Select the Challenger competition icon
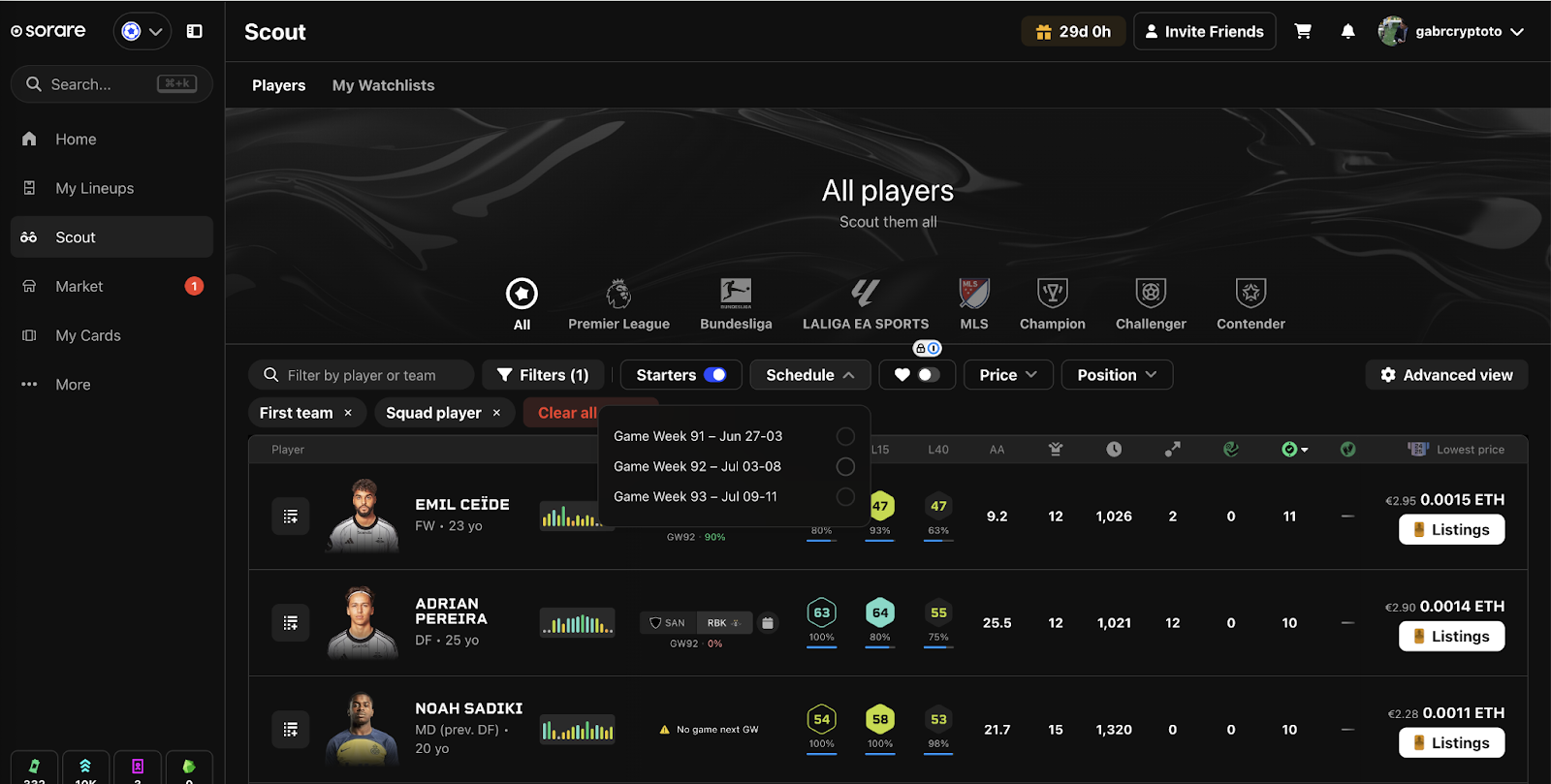Viewport: 1551px width, 784px height. (x=1151, y=294)
